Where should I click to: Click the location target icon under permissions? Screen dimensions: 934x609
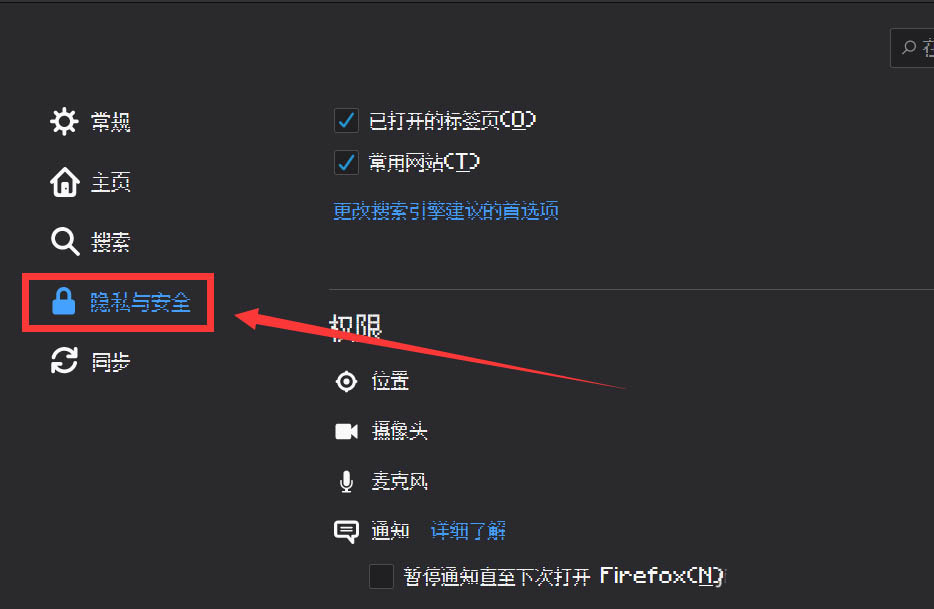click(346, 381)
